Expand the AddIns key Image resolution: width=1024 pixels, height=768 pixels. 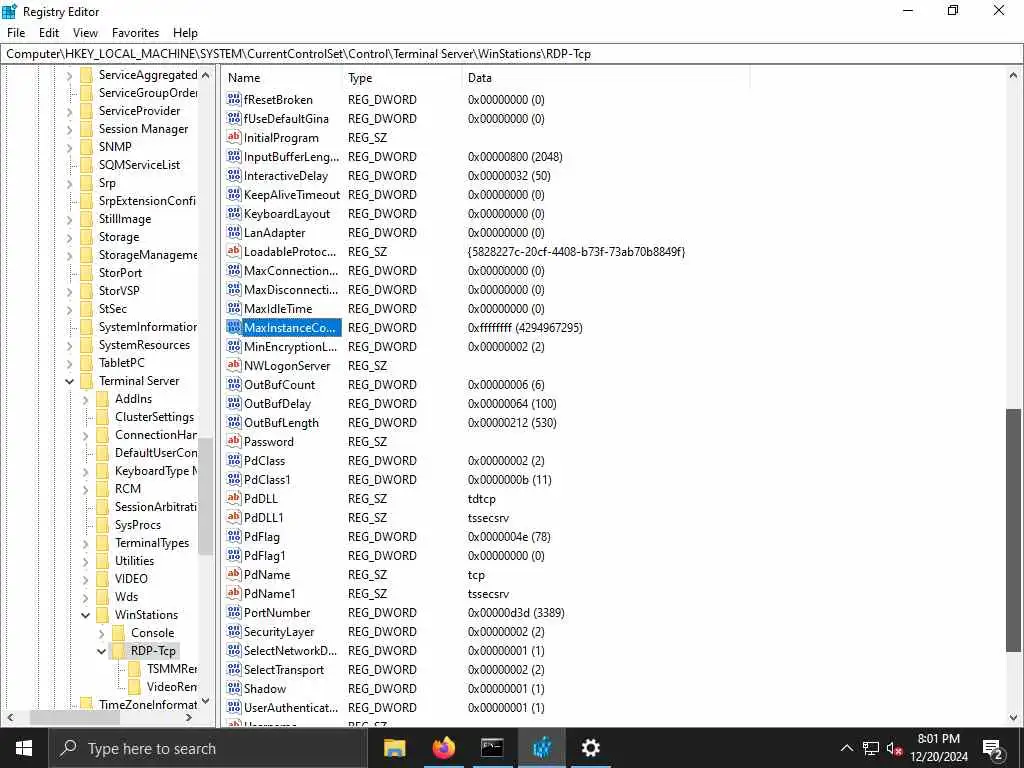86,399
